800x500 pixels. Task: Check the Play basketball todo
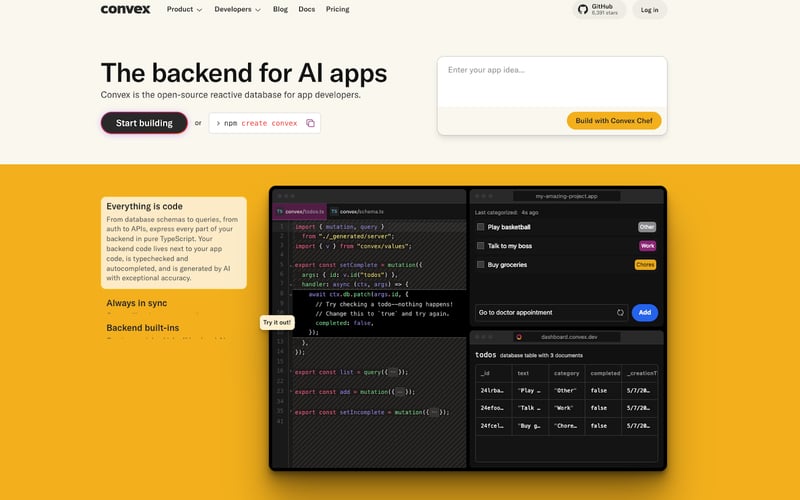tap(480, 227)
